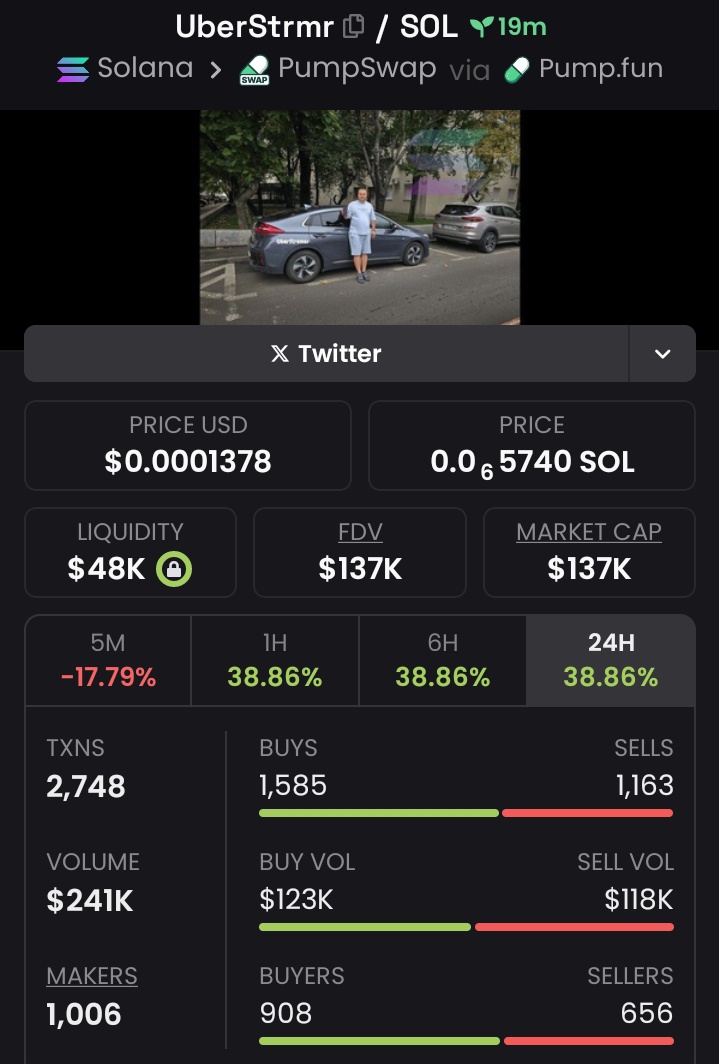This screenshot has height=1064, width=719.
Task: Click the underlined MAKERS label
Action: coord(92,976)
